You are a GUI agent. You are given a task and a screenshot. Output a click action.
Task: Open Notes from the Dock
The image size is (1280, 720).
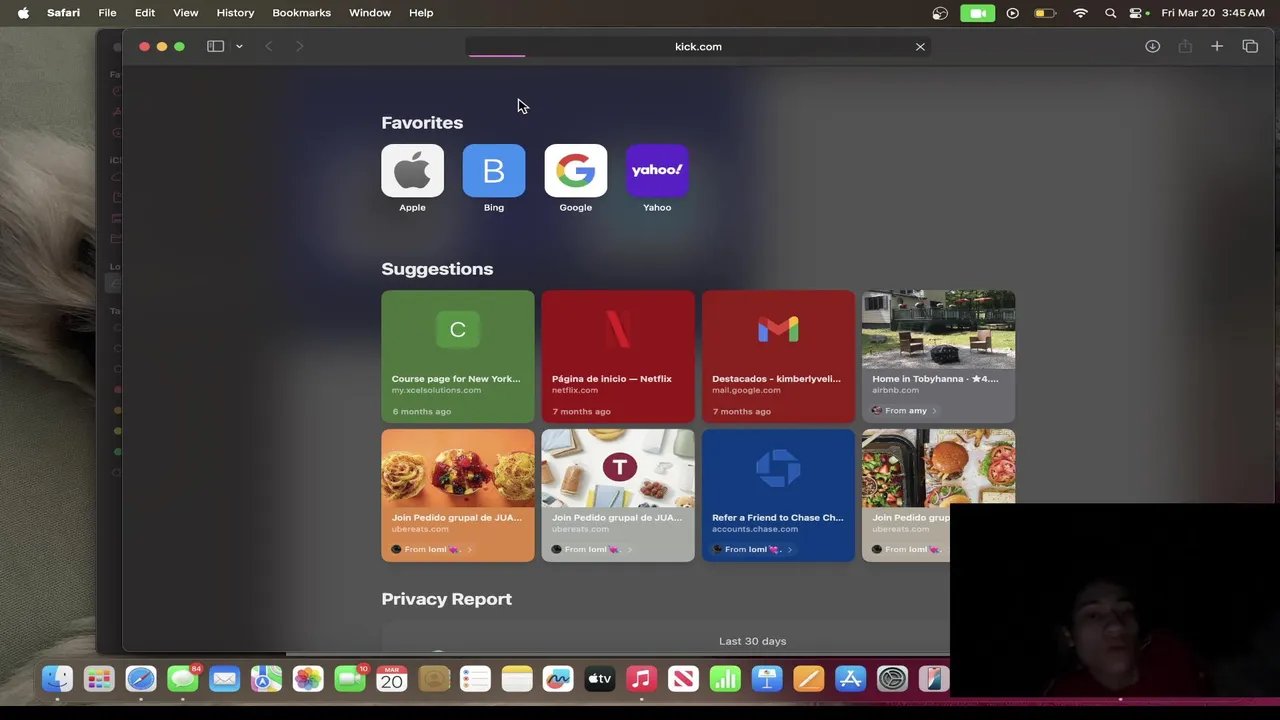tap(517, 680)
